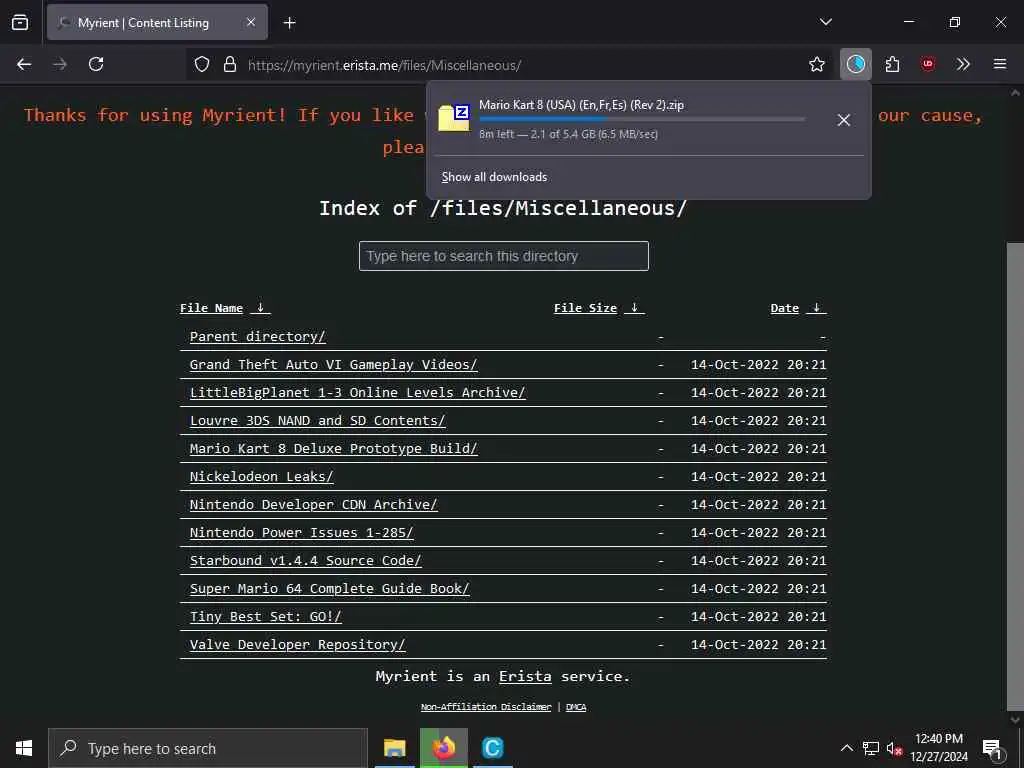This screenshot has width=1024, height=768.
Task: Open Nickelodeon Leaks folder
Action: [261, 477]
